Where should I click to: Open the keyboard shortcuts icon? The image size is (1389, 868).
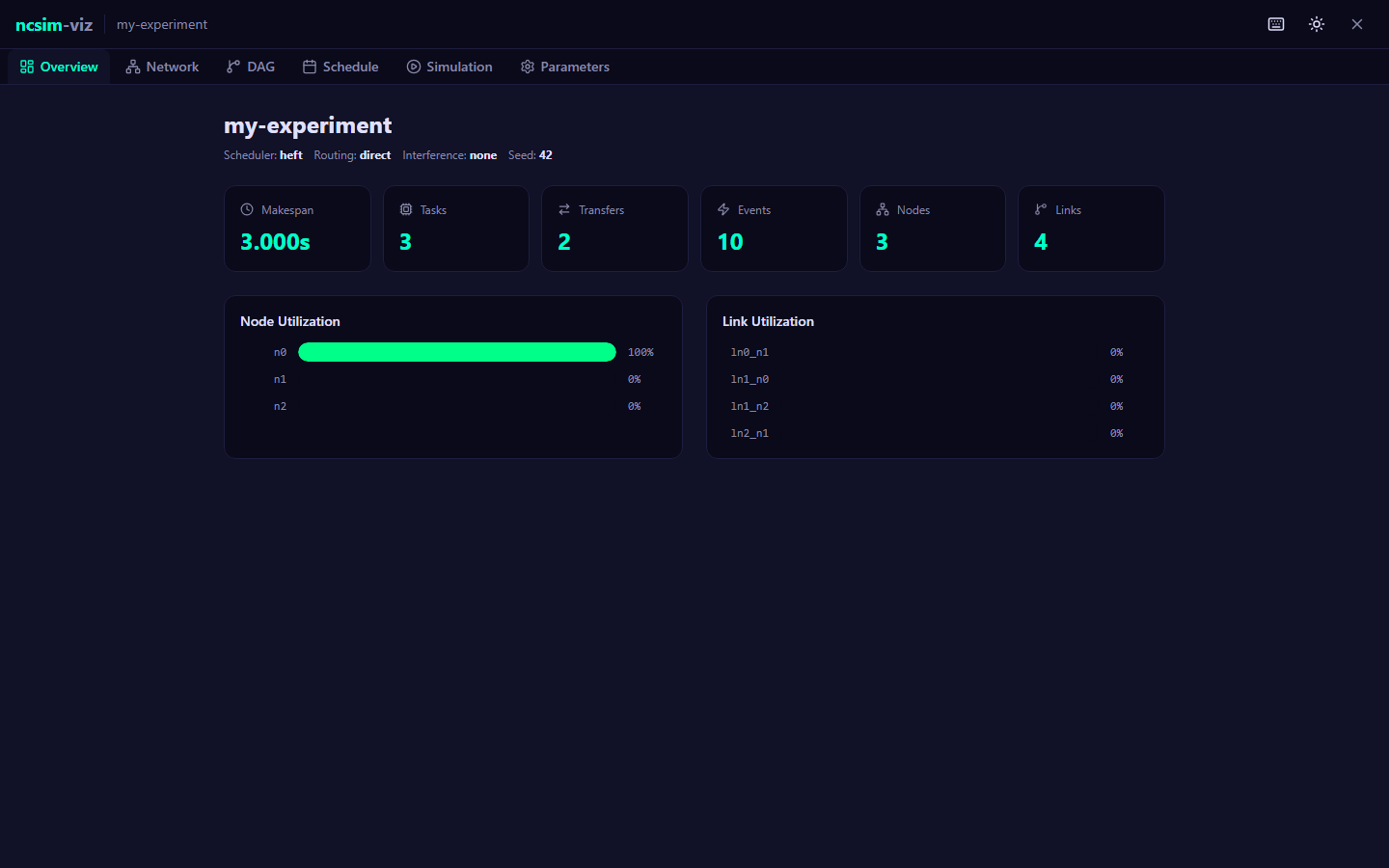point(1276,24)
